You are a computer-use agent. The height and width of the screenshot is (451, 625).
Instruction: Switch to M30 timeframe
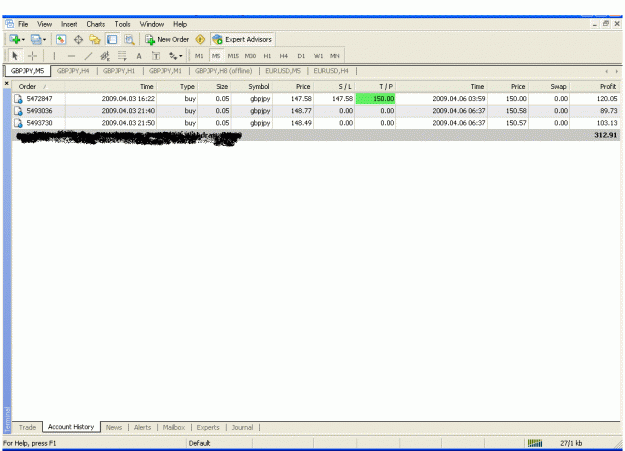[x=250, y=56]
